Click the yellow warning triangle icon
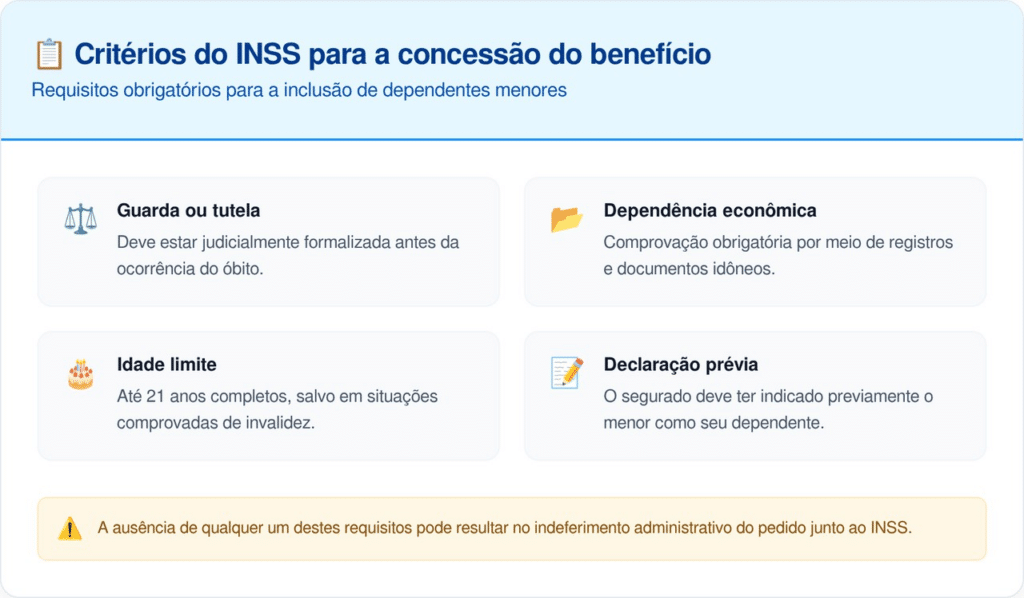Image resolution: width=1024 pixels, height=598 pixels. [69, 528]
